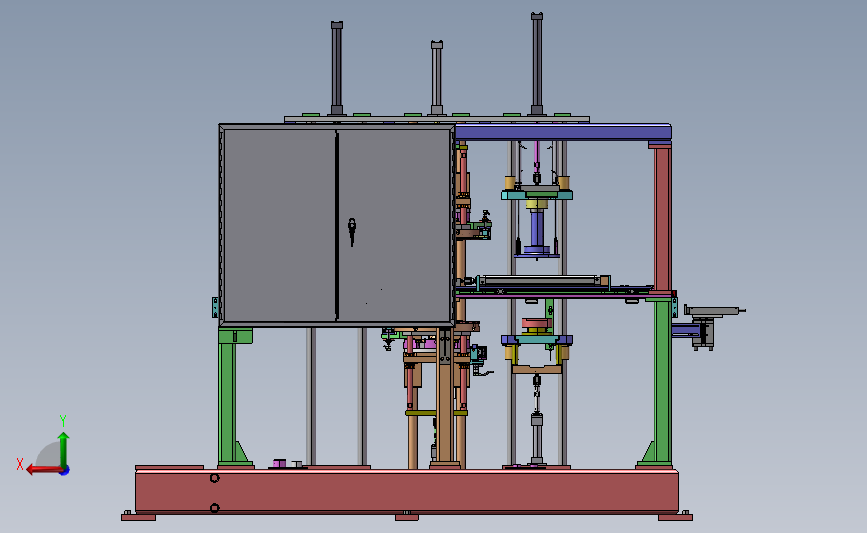
Task: Click the red X axis arrow of the triad
Action: coord(43,469)
